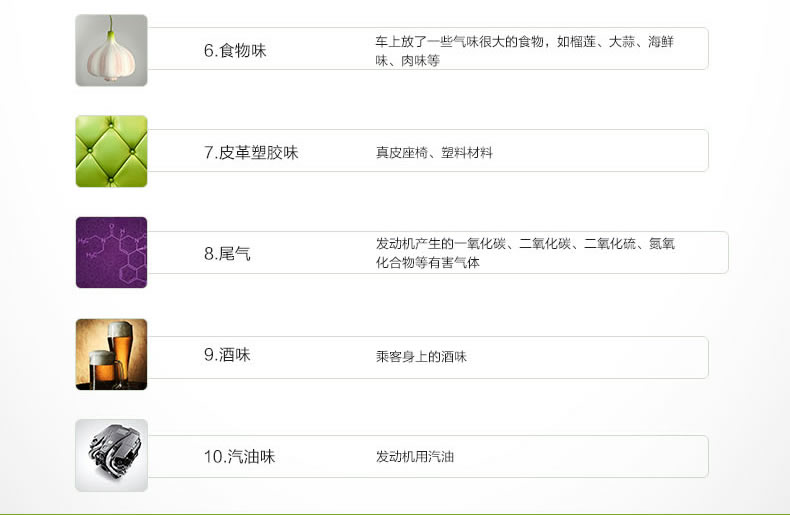Select the 10.汽油味 heading
Screen dimensions: 790x515
(239, 457)
